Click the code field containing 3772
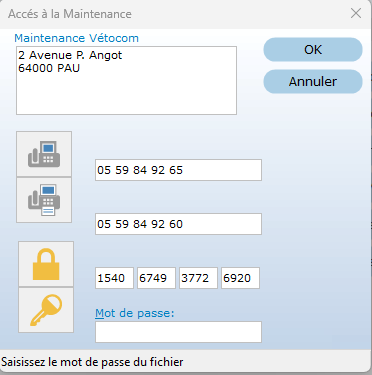The image size is (372, 375). [198, 278]
